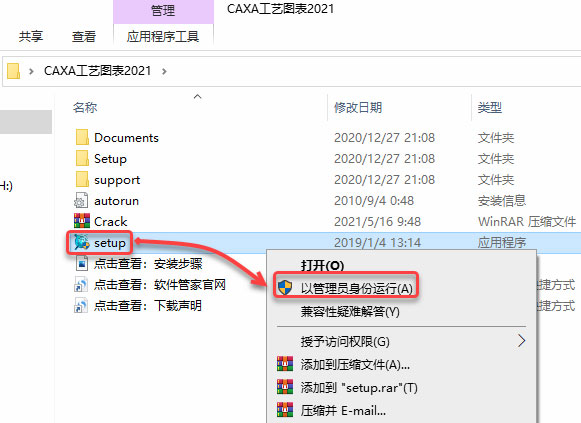
Task: Expand chevron after CAXA工艺图表2021 breadcrumb
Action: click(164, 71)
